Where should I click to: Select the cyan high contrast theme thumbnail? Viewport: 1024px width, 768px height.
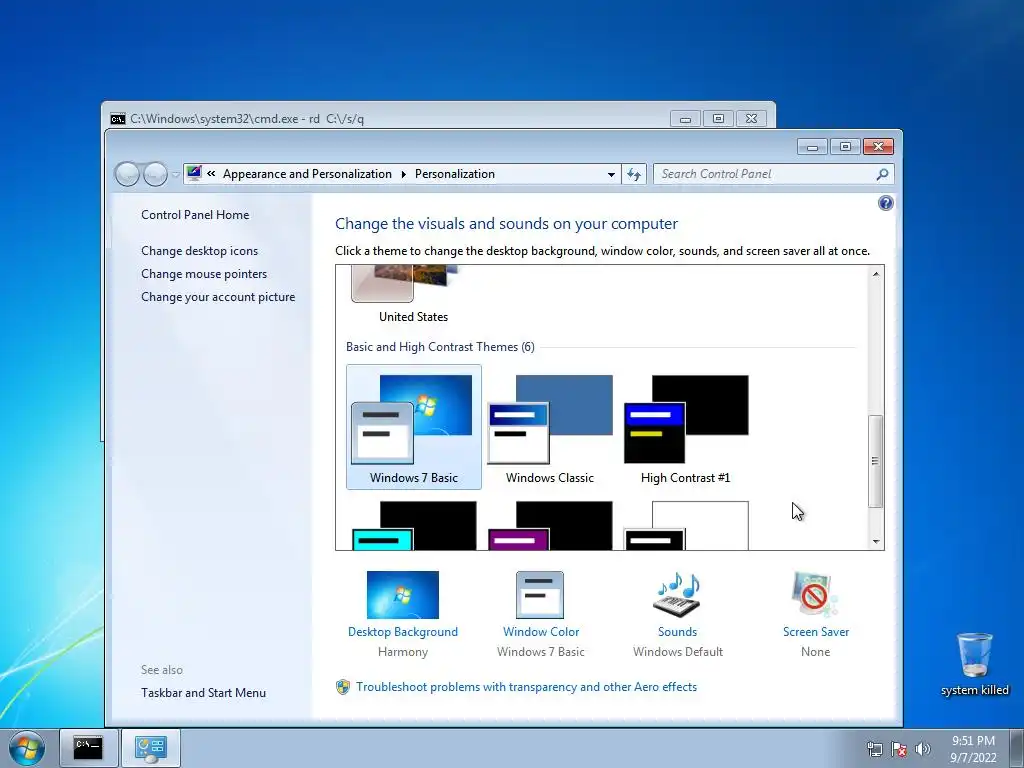[x=414, y=525]
